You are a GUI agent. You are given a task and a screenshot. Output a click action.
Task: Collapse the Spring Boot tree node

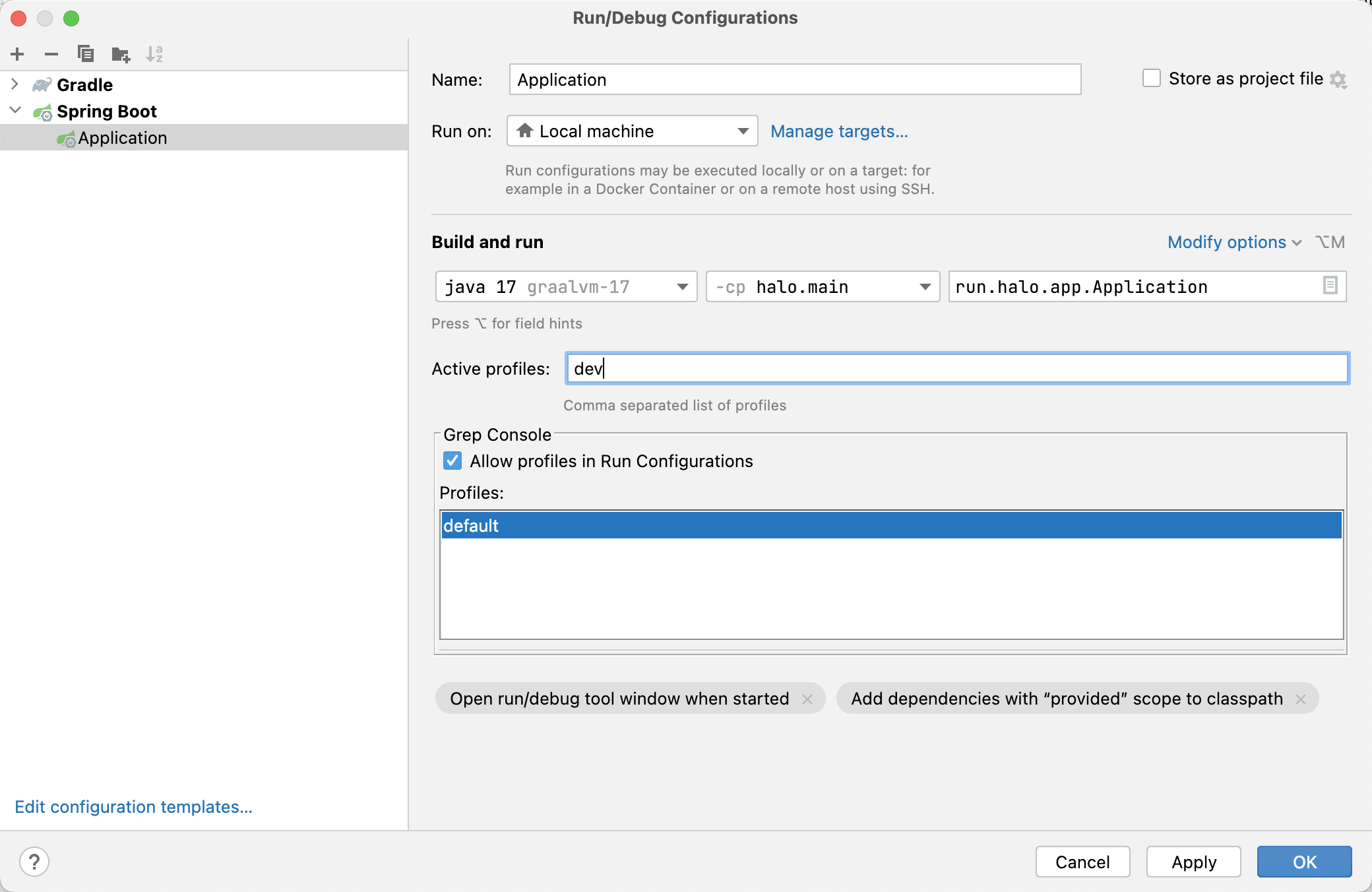[15, 111]
